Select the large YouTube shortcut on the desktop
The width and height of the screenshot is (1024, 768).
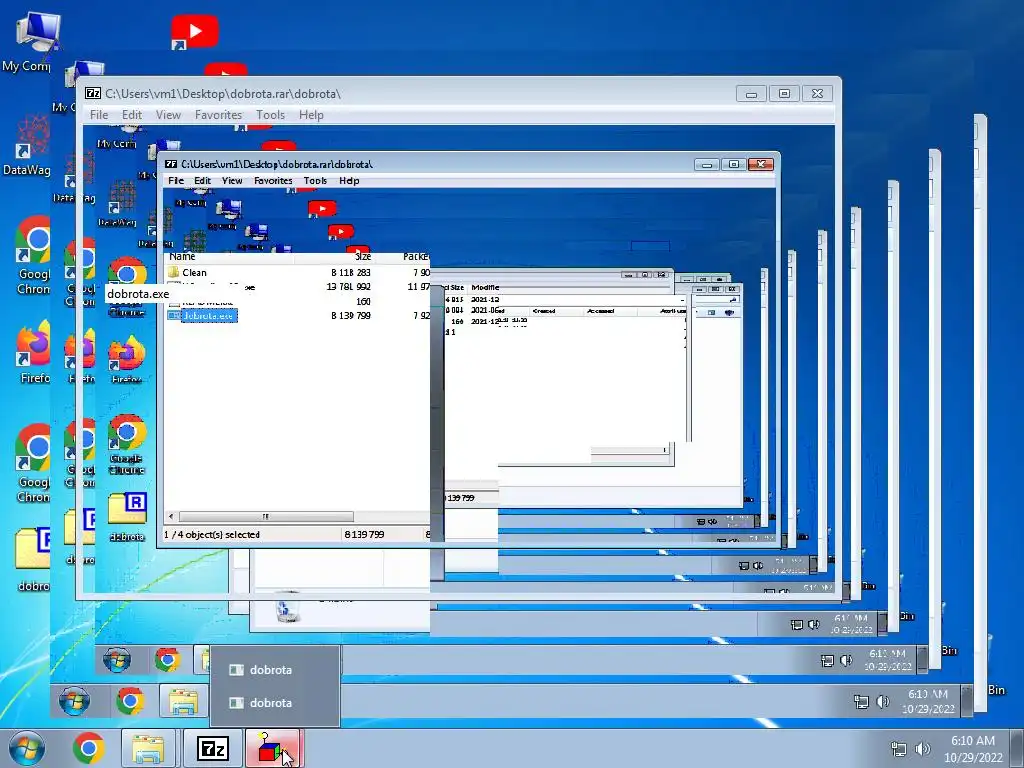coord(194,31)
